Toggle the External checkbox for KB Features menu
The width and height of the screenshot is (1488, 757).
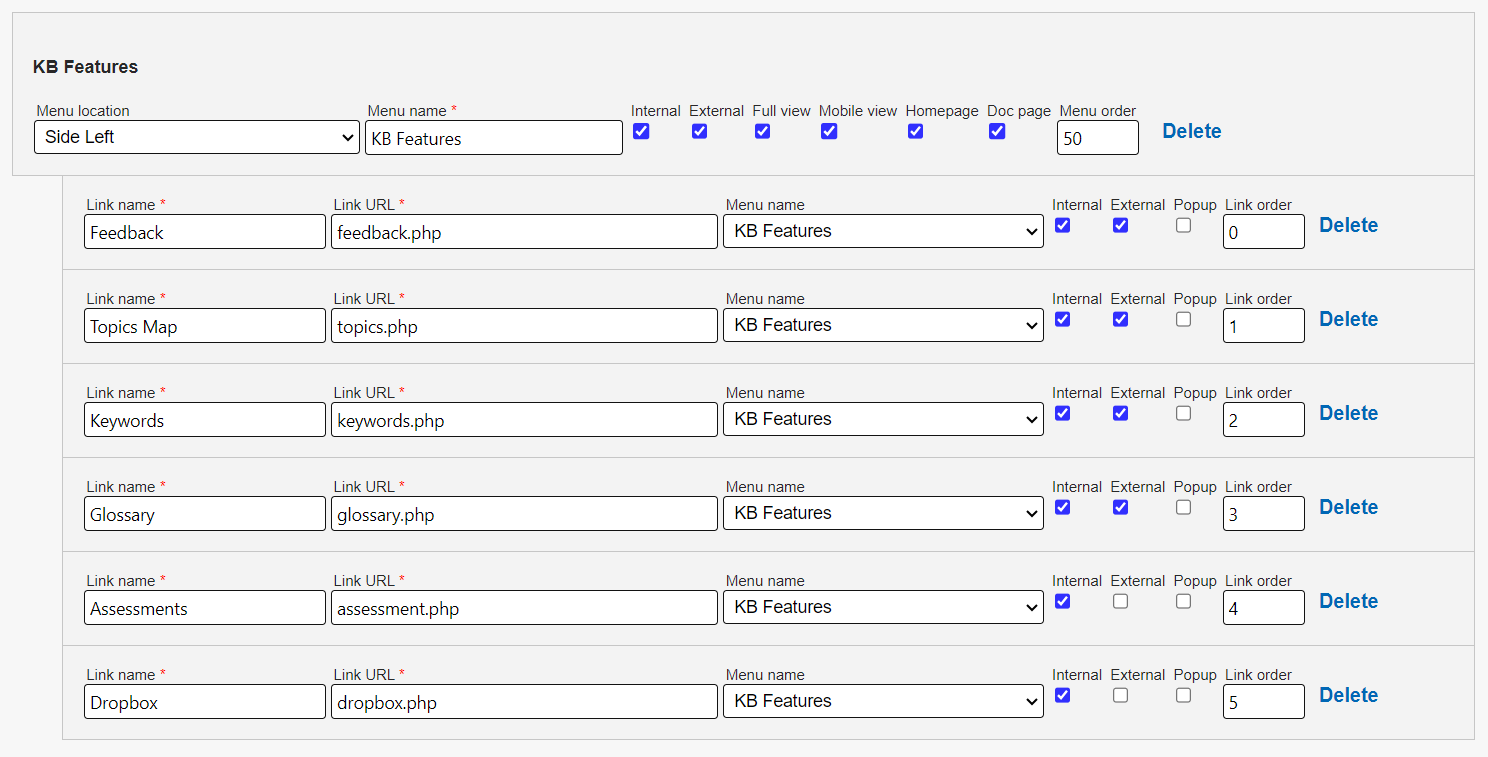coord(699,131)
